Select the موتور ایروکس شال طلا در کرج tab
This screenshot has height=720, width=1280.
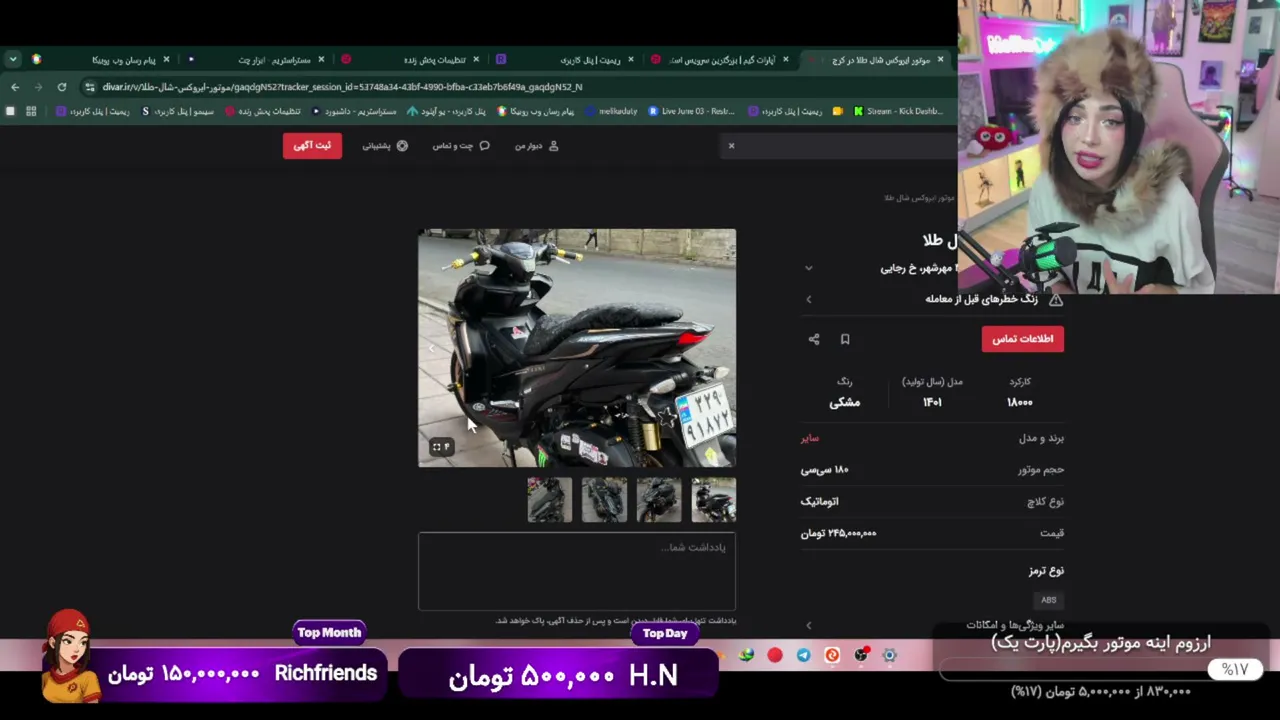point(875,60)
